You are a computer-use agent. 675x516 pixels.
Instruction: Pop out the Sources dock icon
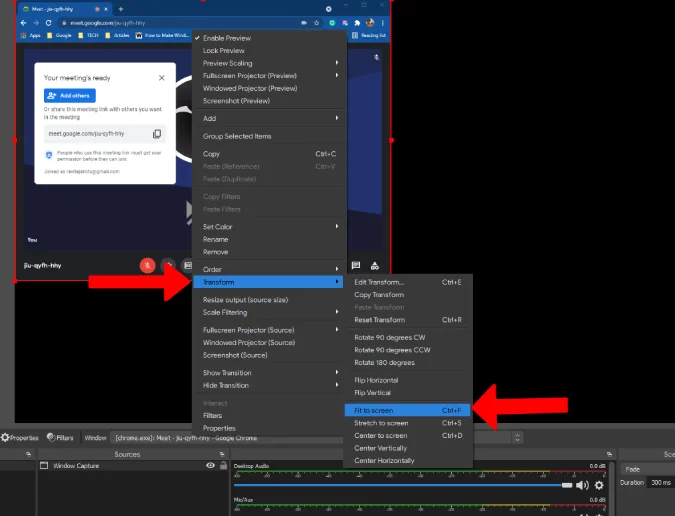coord(222,454)
